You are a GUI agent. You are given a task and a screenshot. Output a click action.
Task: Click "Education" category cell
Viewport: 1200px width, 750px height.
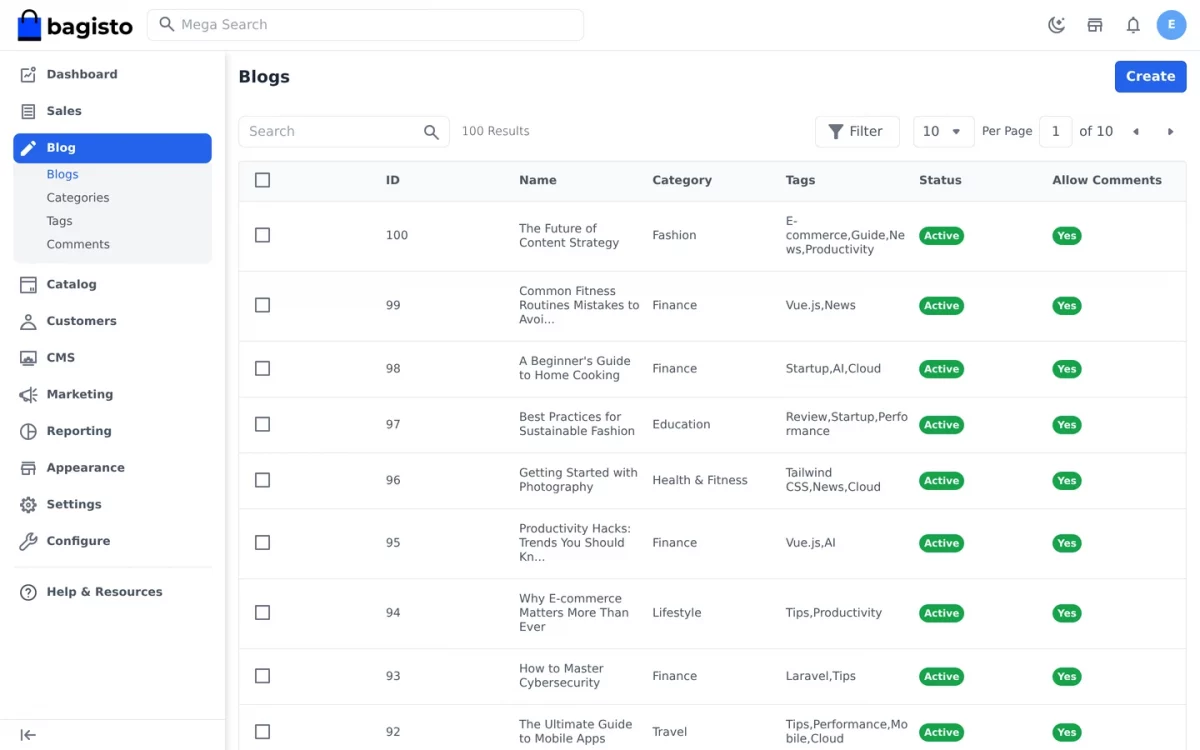pos(681,424)
